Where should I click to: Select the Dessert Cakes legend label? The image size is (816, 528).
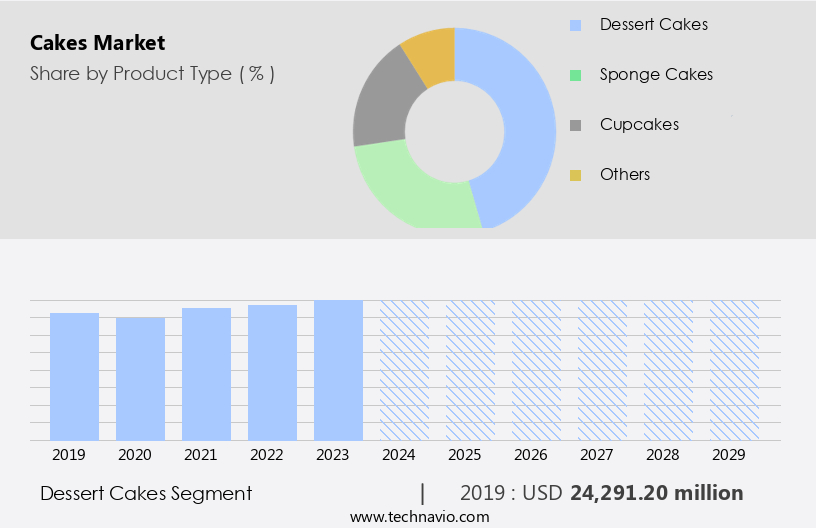[x=653, y=24]
